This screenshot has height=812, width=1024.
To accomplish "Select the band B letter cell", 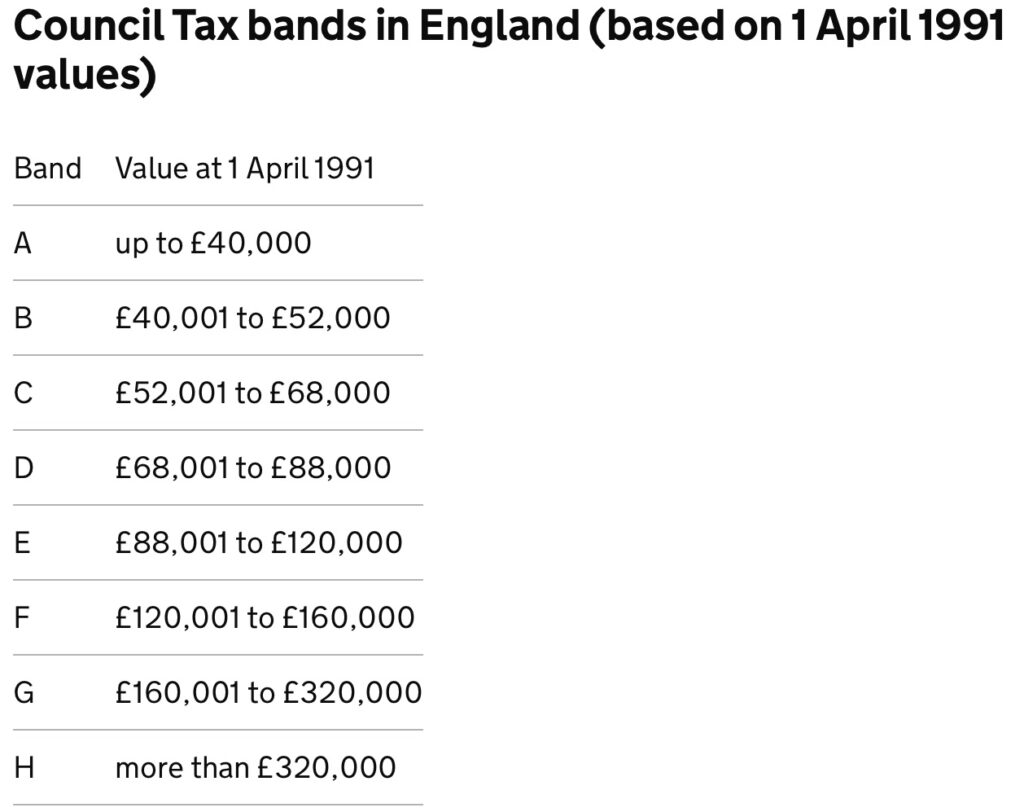I will 23,318.
